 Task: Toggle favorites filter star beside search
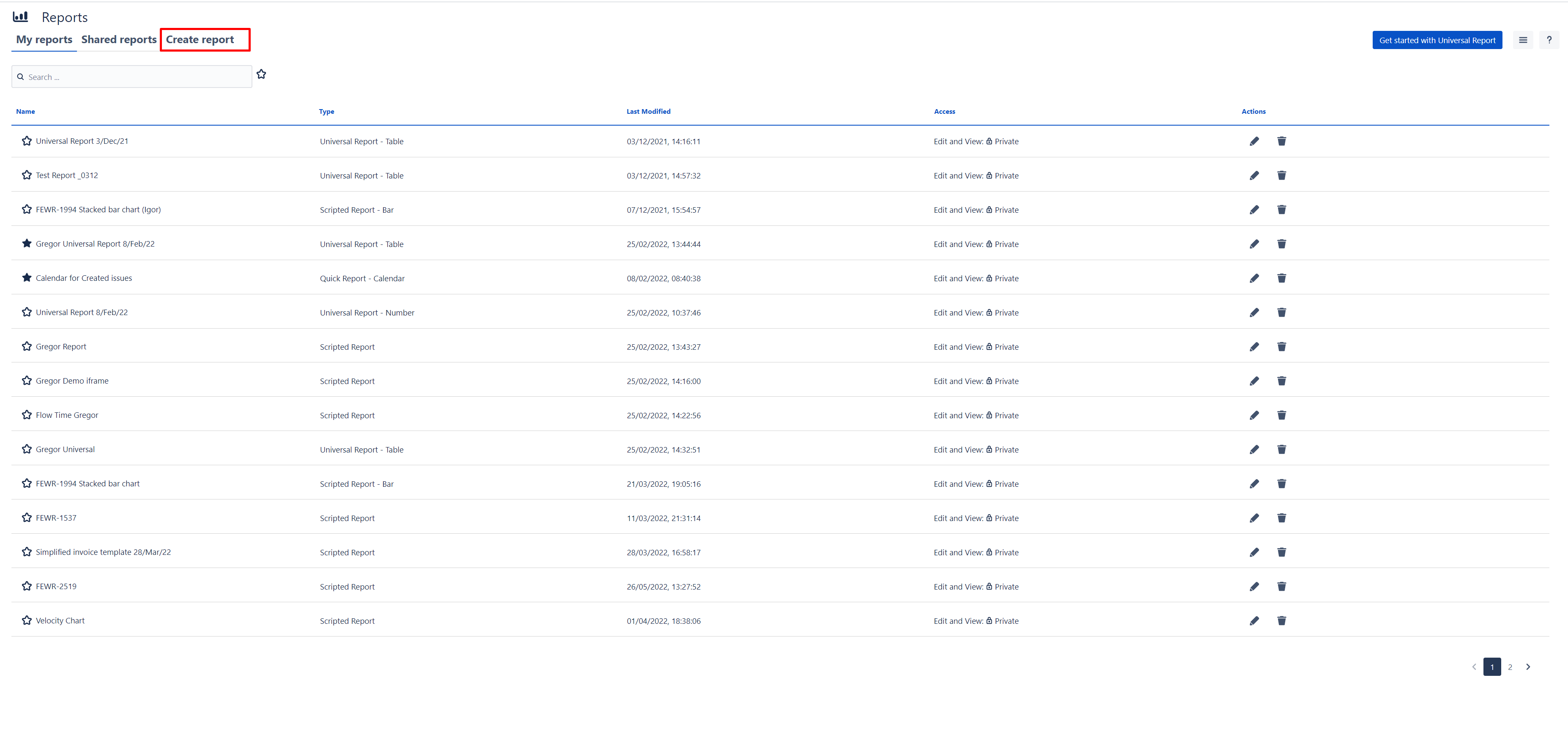(261, 74)
